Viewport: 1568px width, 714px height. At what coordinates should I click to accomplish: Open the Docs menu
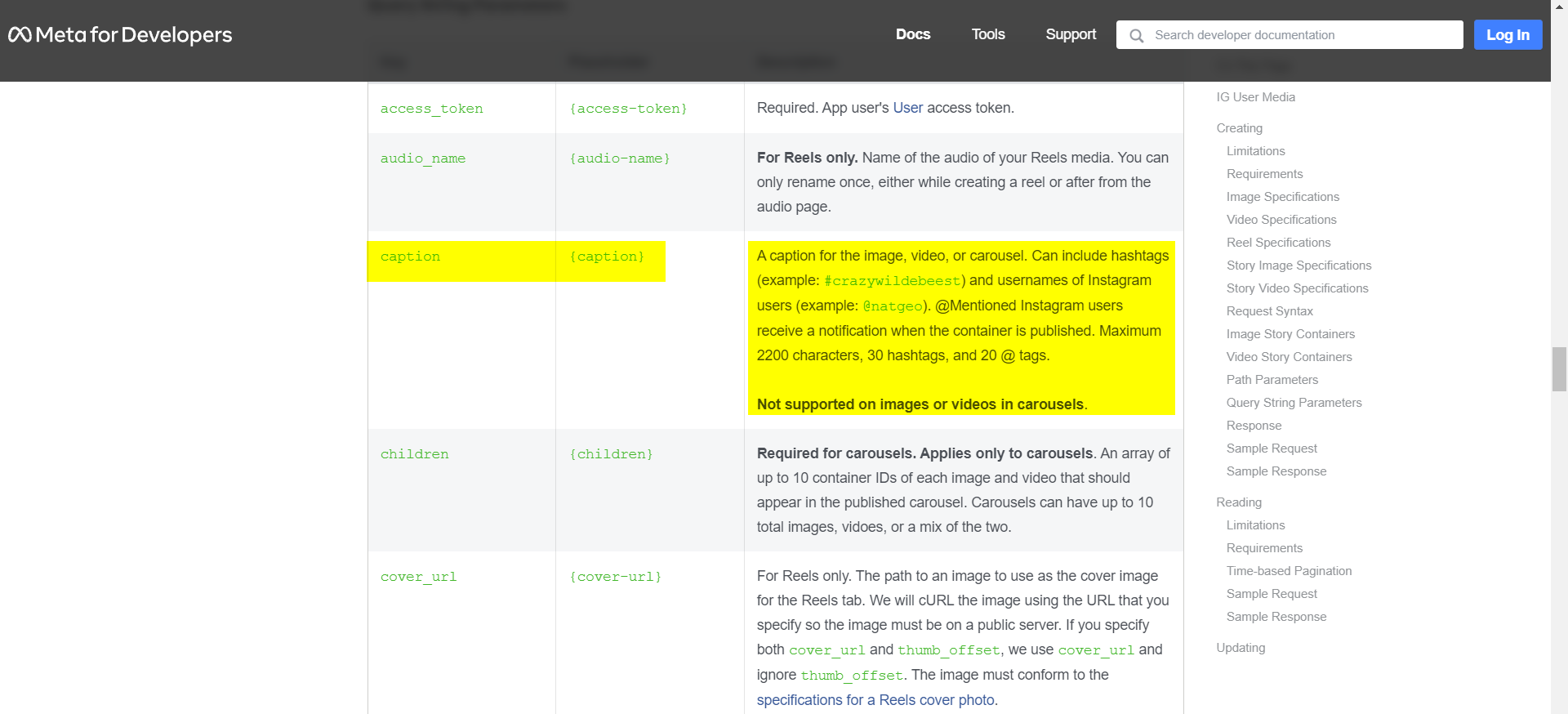click(x=913, y=34)
